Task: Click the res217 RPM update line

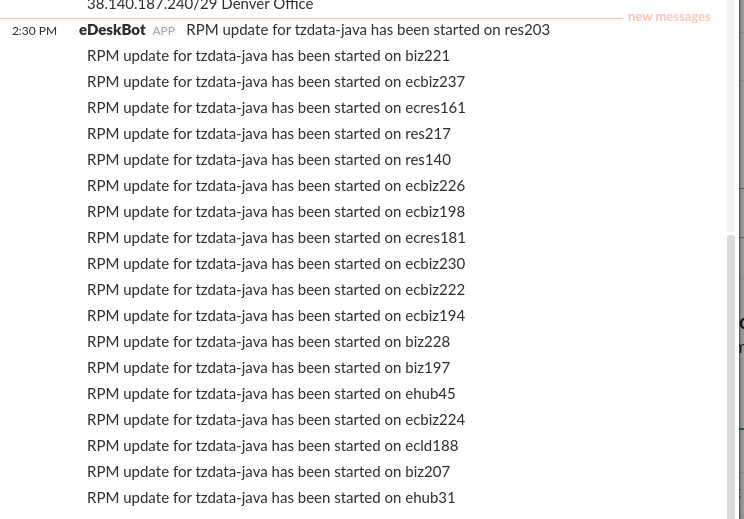Action: click(x=268, y=134)
